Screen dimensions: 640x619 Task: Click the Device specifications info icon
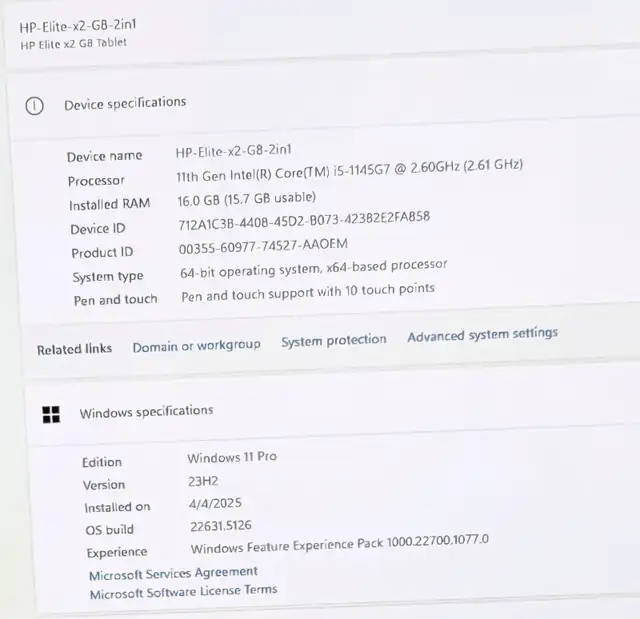(34, 106)
